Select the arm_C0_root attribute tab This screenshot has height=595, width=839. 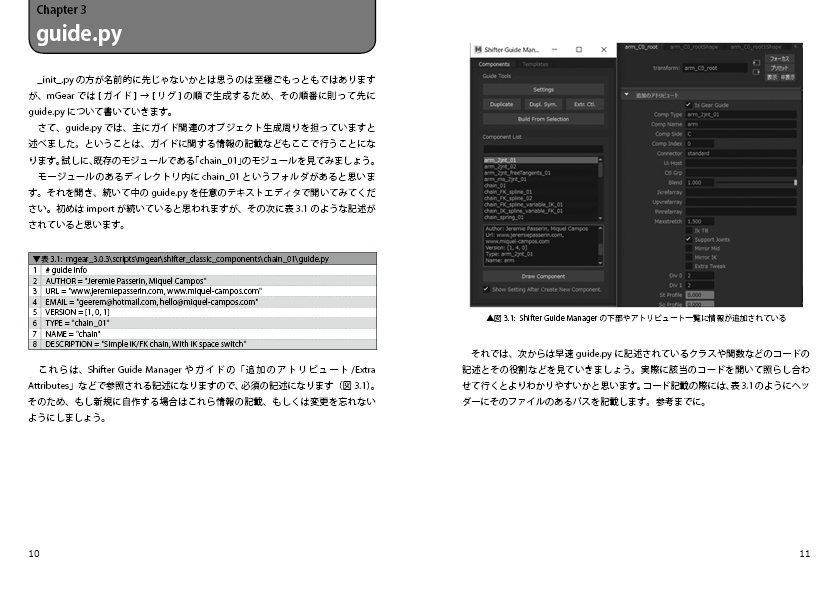point(641,47)
